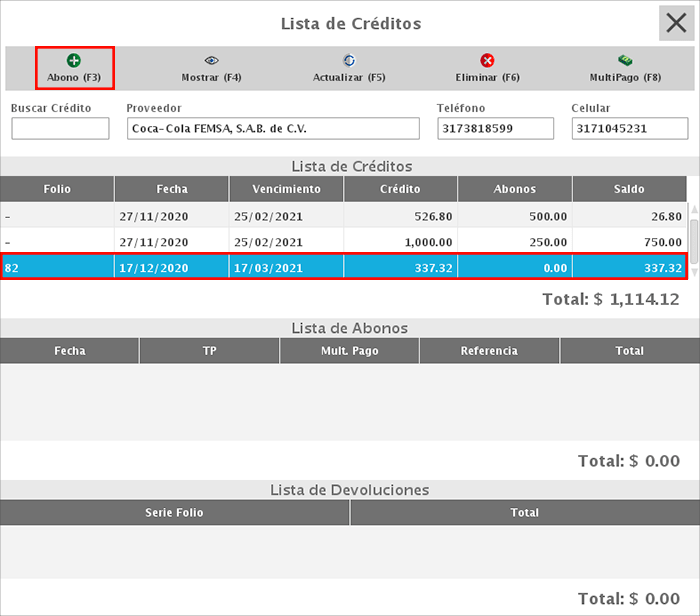The height and width of the screenshot is (616, 700).
Task: Click the Mostrar (F4) eye icon
Action: [211, 61]
